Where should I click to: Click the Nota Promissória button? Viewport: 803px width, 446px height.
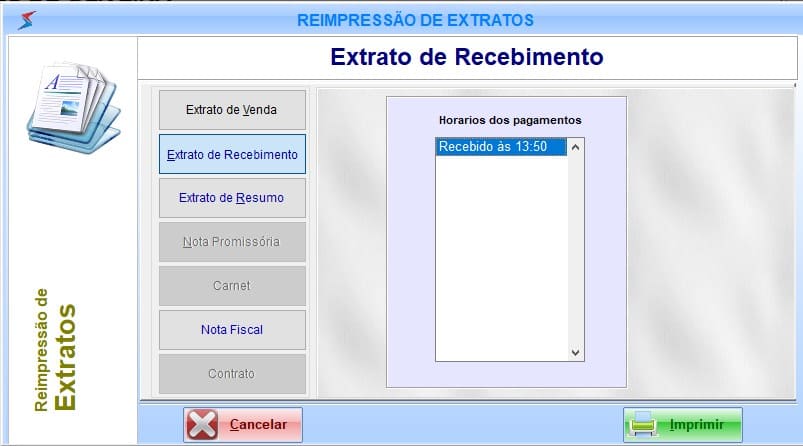(232, 242)
